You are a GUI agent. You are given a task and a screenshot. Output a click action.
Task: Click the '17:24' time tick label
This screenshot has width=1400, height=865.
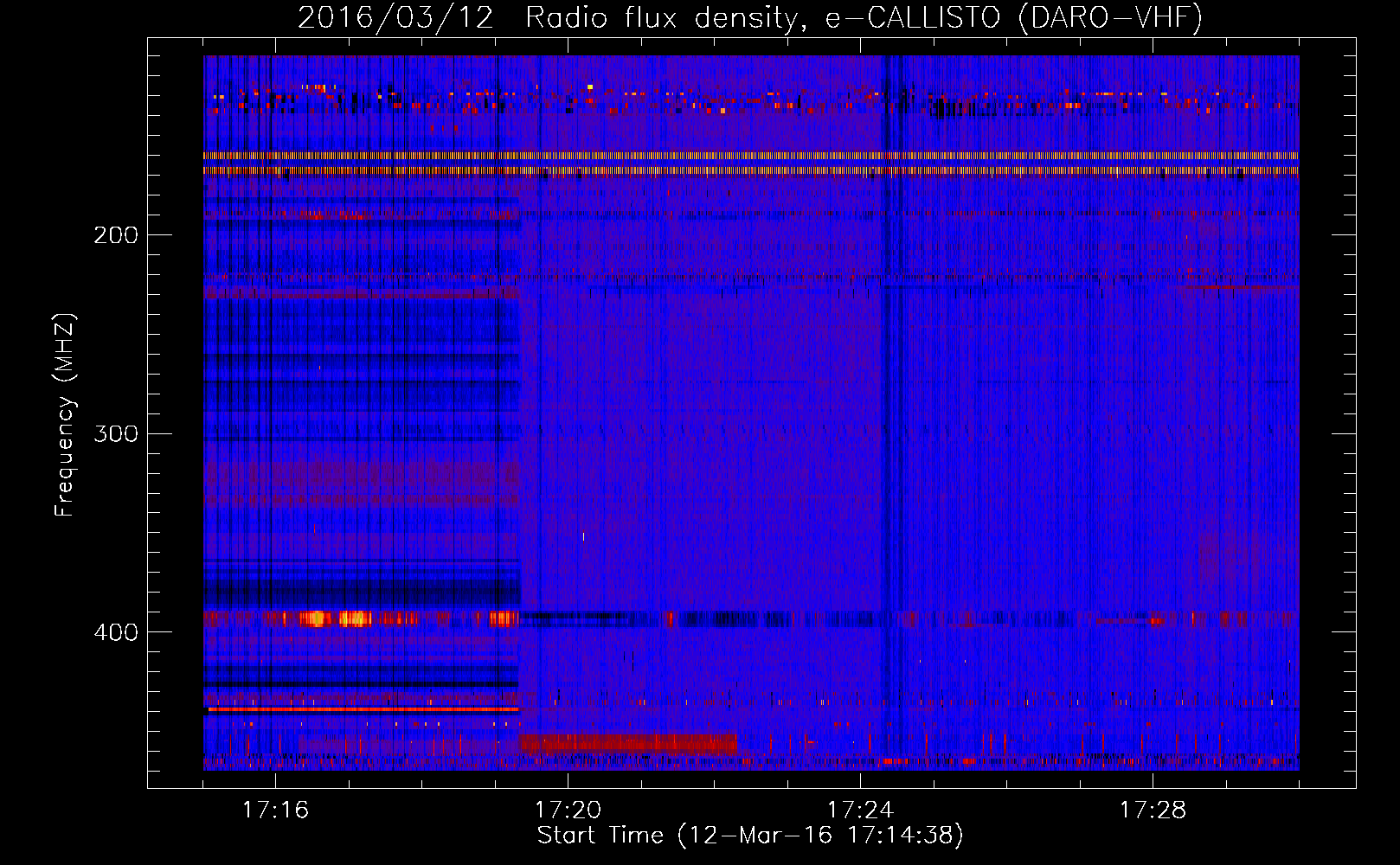[860, 810]
